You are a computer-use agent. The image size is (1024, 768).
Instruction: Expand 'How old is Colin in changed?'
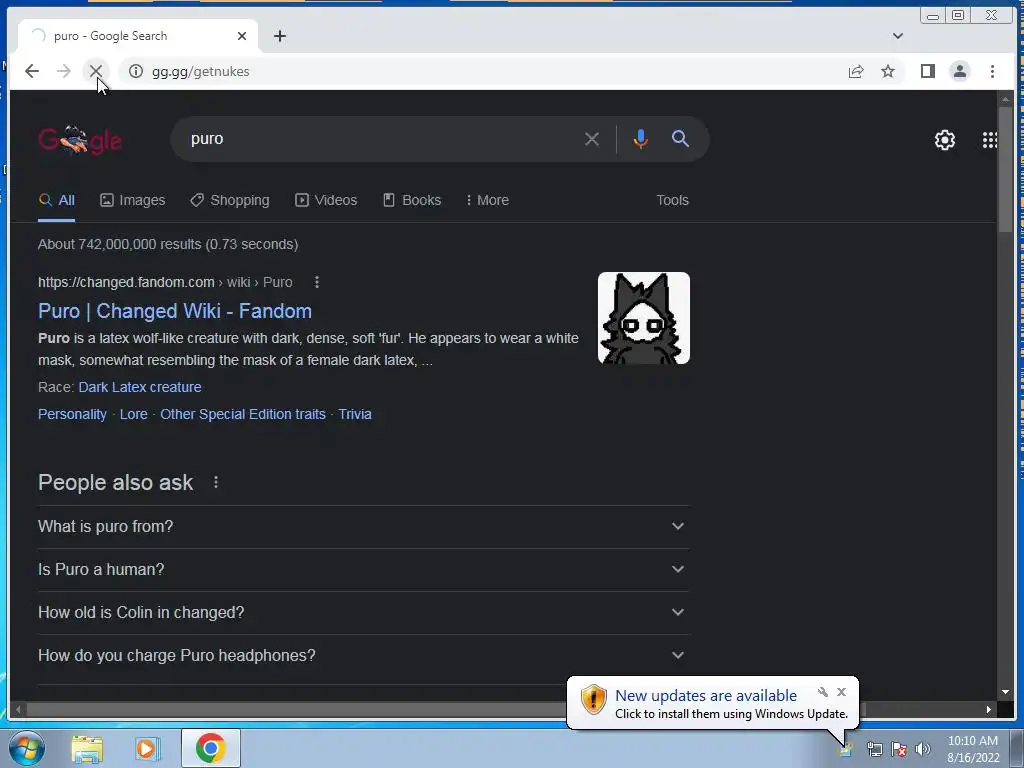363,613
